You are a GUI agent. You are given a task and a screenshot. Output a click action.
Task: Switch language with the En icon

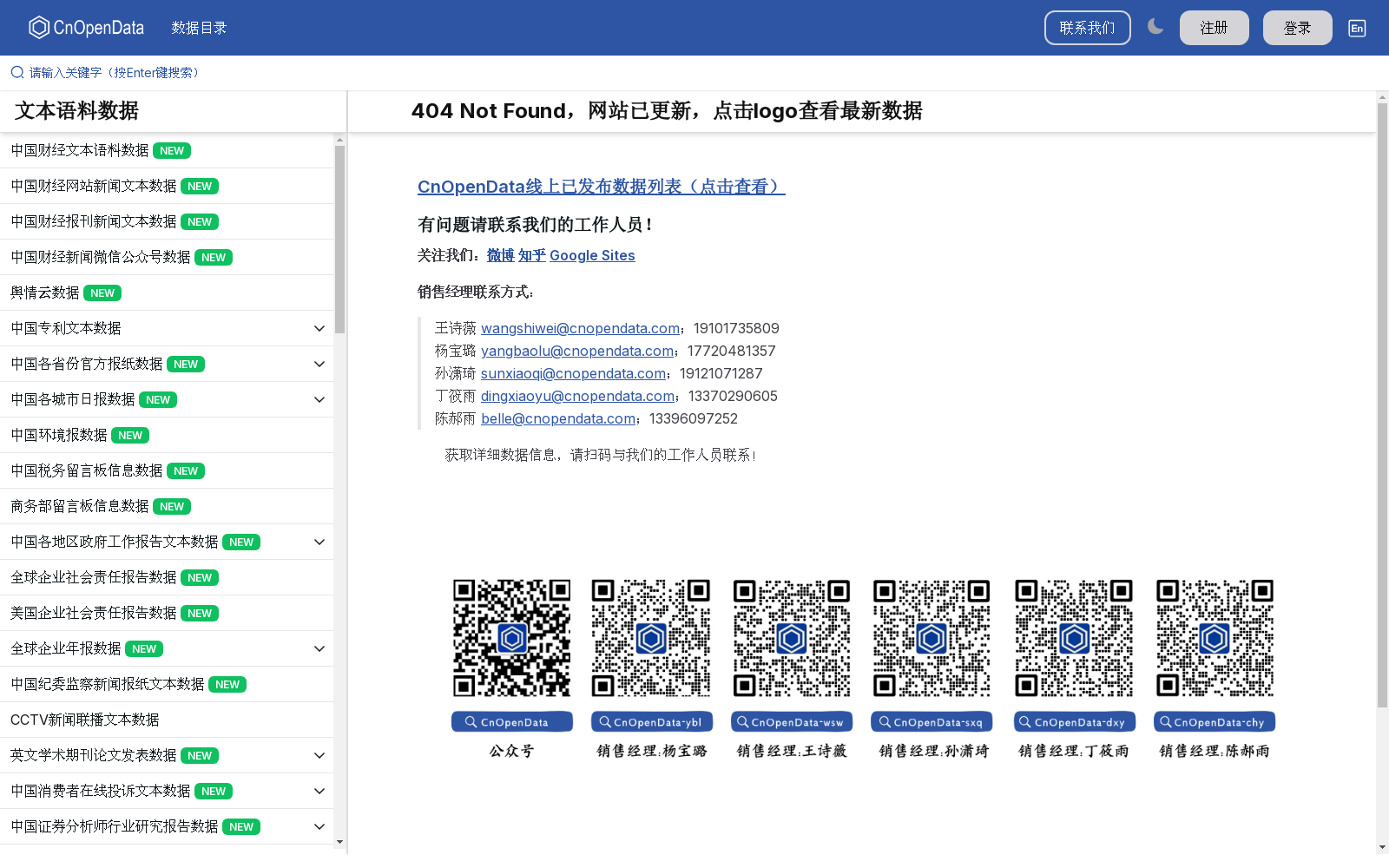coord(1357,28)
